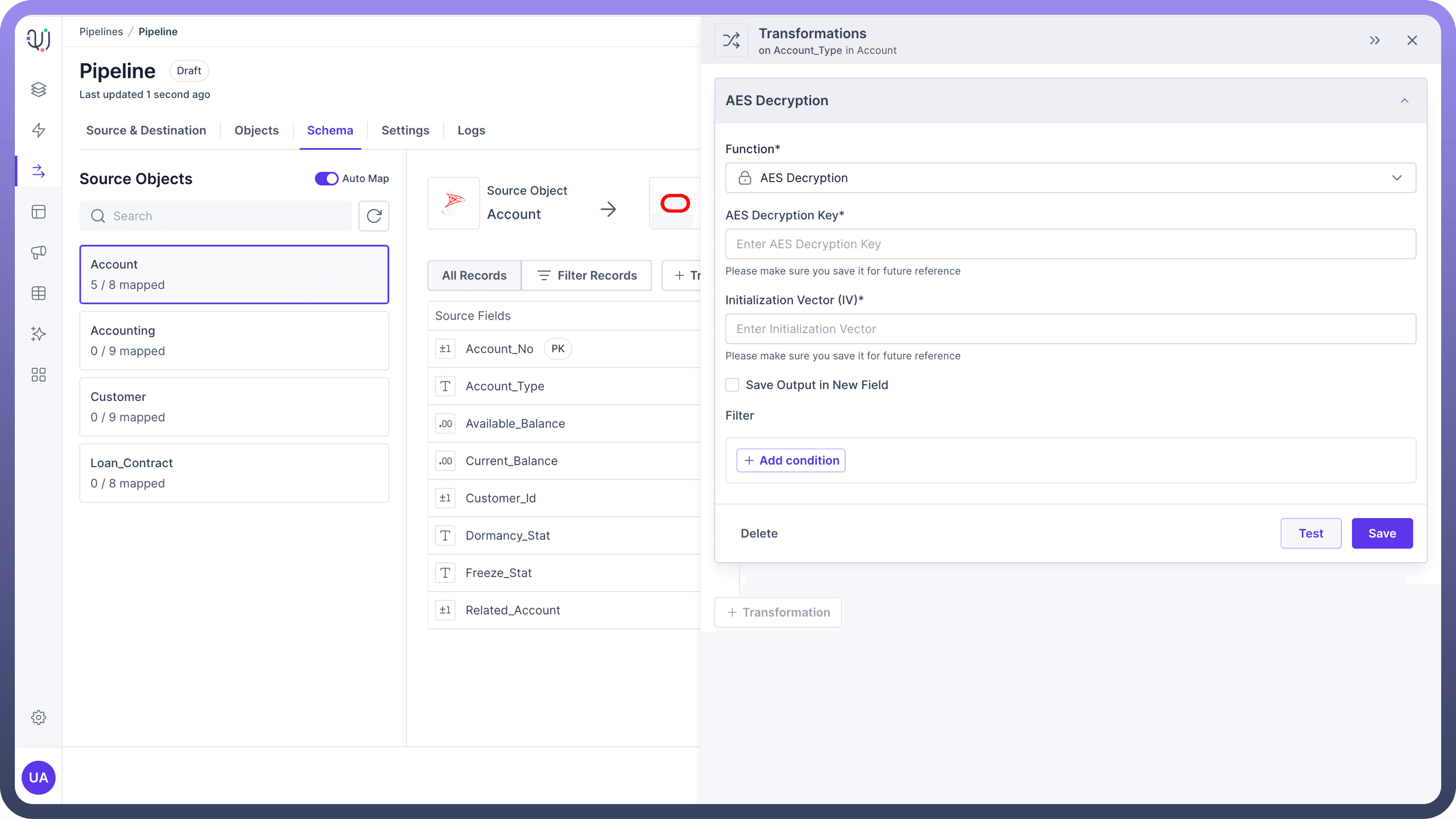The image size is (1456, 819).
Task: Toggle the Auto Map switch
Action: click(326, 179)
